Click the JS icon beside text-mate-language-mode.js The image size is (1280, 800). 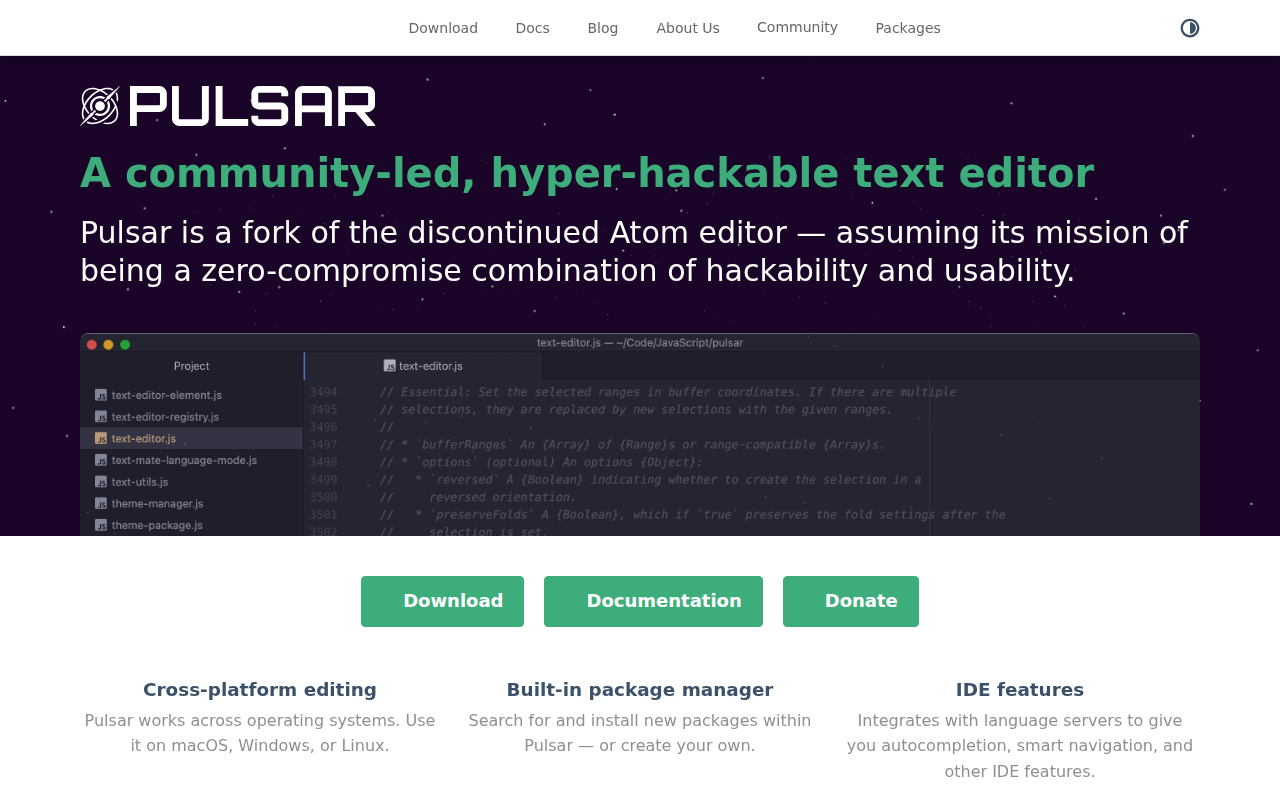[x=101, y=460]
